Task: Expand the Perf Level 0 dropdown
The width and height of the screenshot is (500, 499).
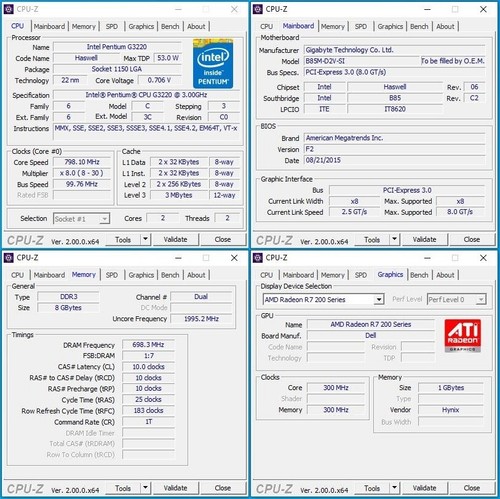Action: click(x=481, y=299)
